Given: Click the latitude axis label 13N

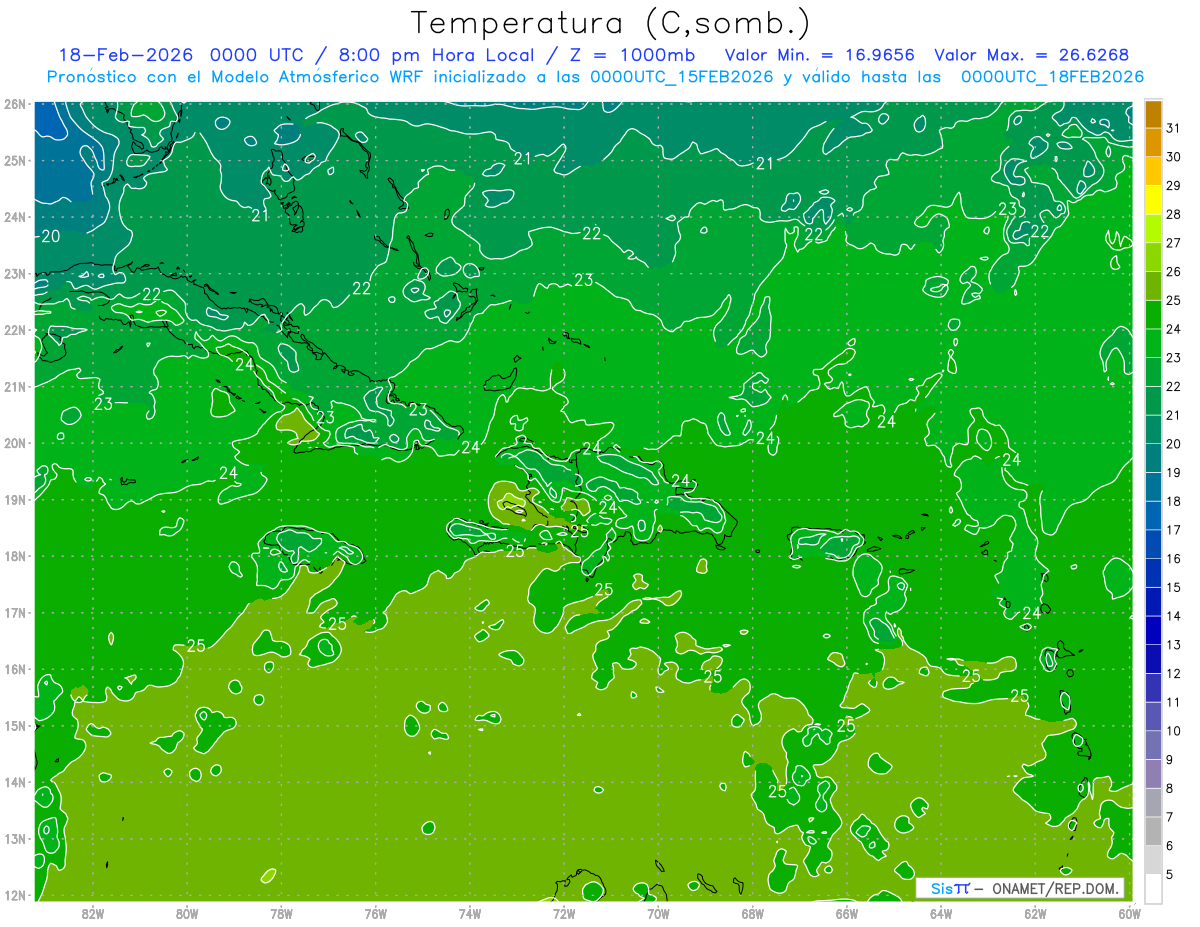Looking at the screenshot, I should [14, 838].
